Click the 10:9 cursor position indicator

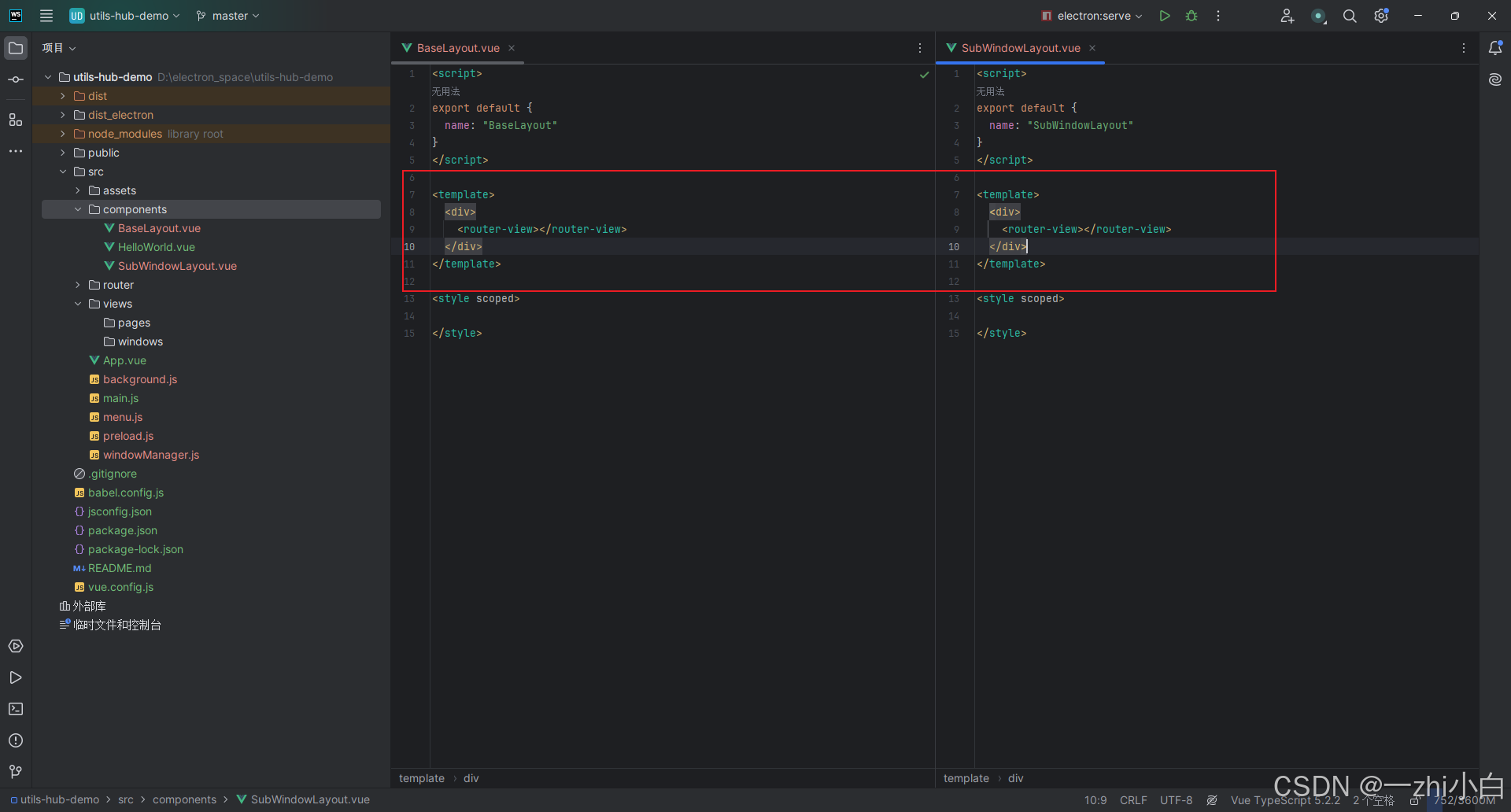(1095, 800)
